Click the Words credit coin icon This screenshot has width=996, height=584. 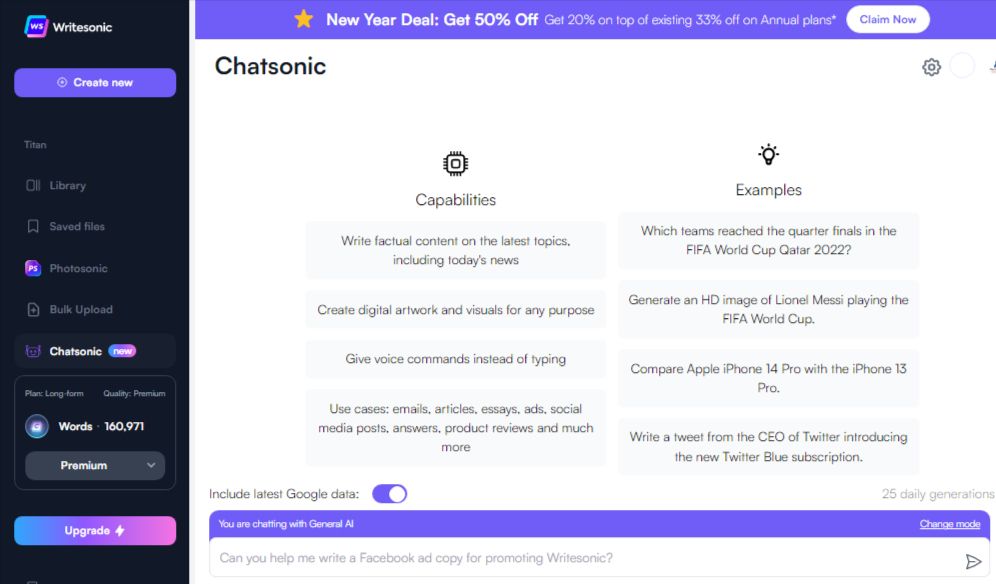37,426
